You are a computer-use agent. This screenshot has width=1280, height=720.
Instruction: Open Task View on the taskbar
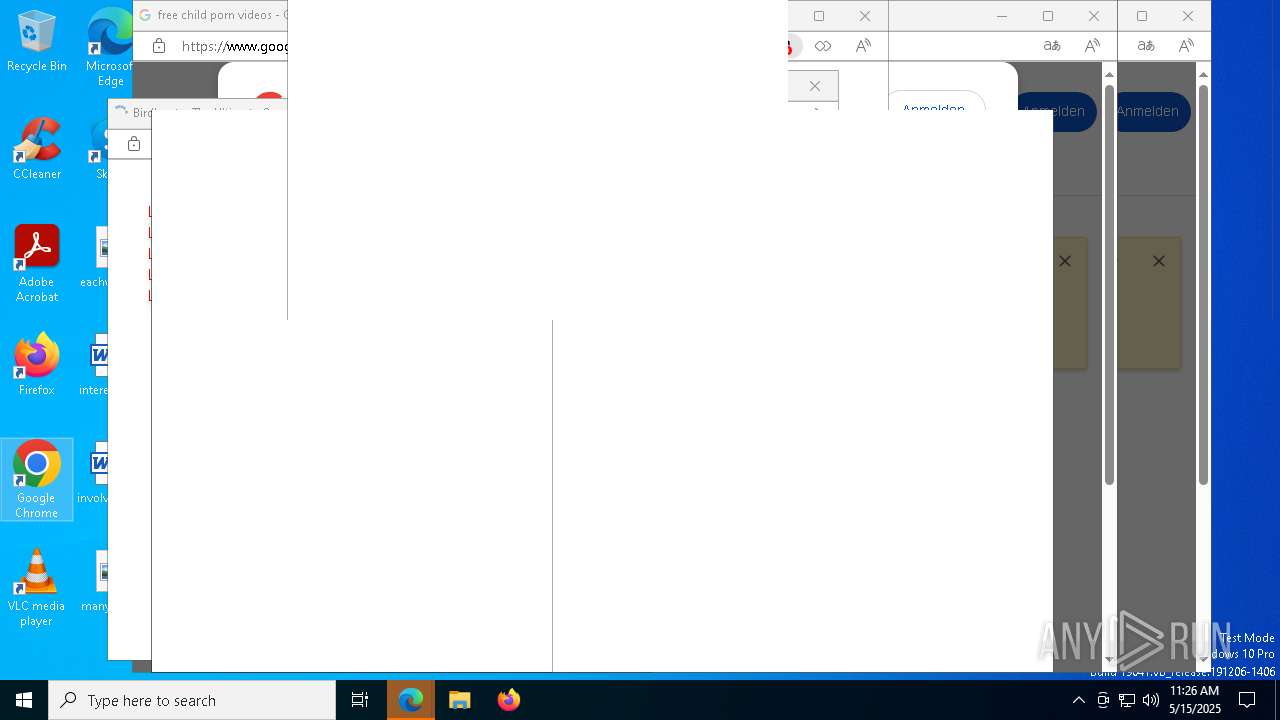(x=360, y=700)
